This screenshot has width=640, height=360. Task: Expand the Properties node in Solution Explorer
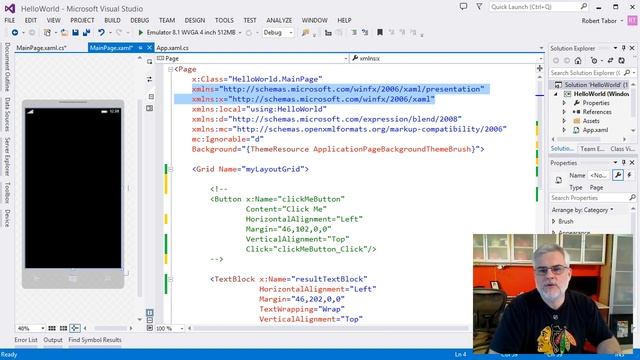564,103
